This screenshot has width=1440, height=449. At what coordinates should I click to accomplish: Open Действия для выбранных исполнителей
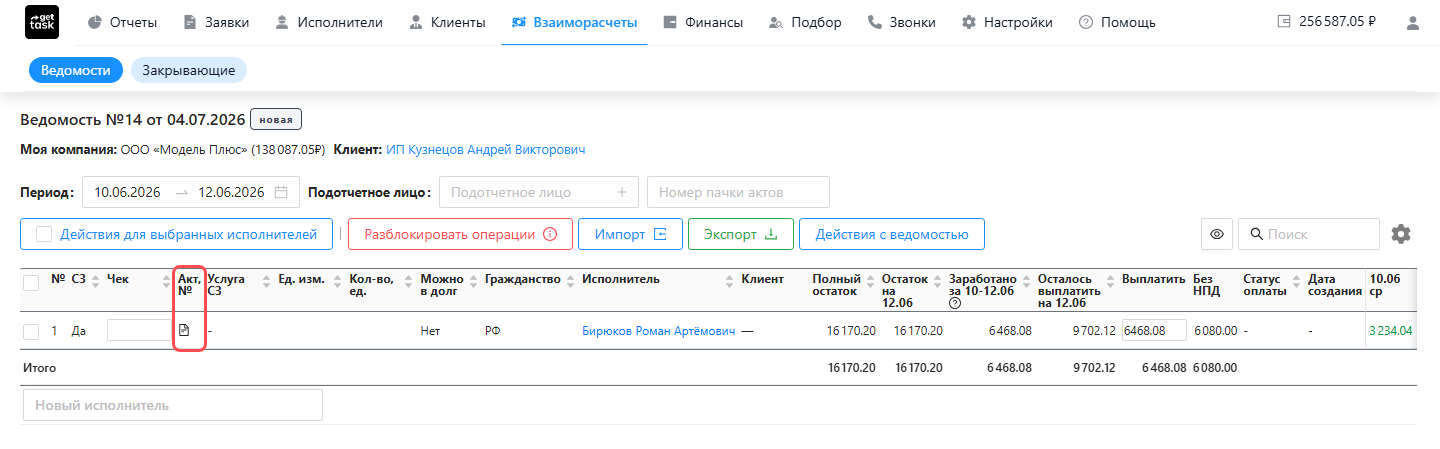tap(176, 234)
